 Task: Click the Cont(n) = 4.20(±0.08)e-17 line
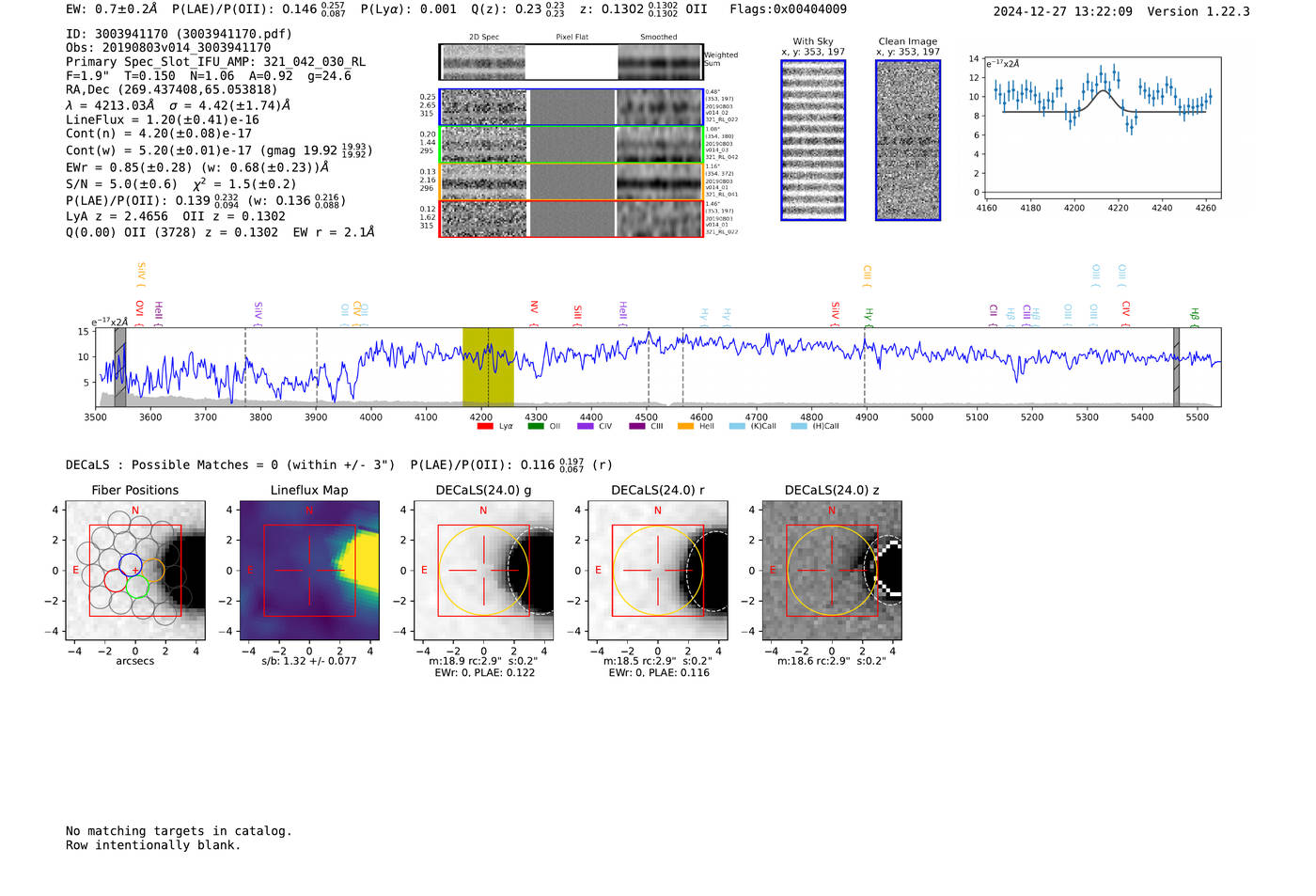[158, 134]
